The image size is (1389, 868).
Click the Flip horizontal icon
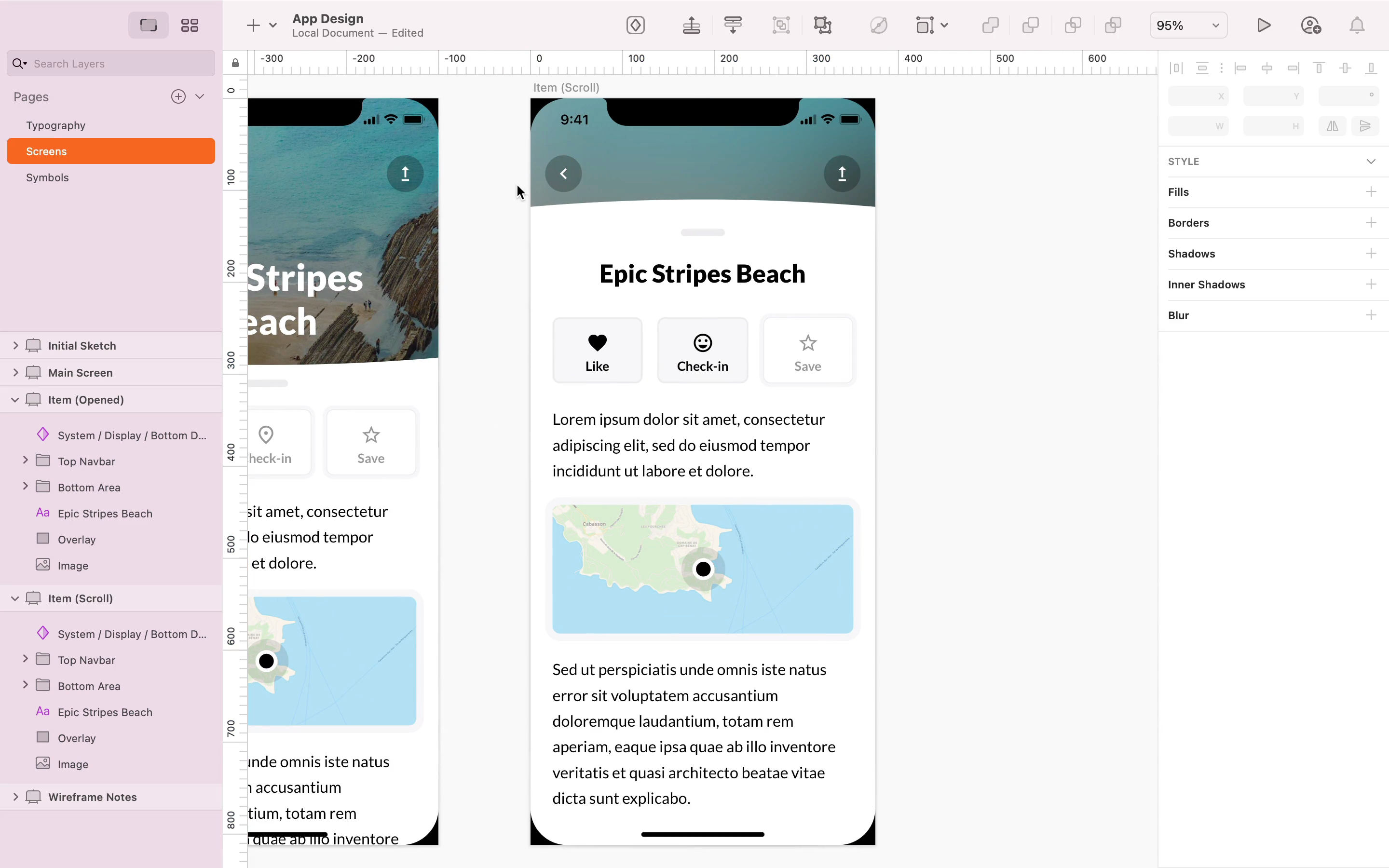pos(1332,126)
